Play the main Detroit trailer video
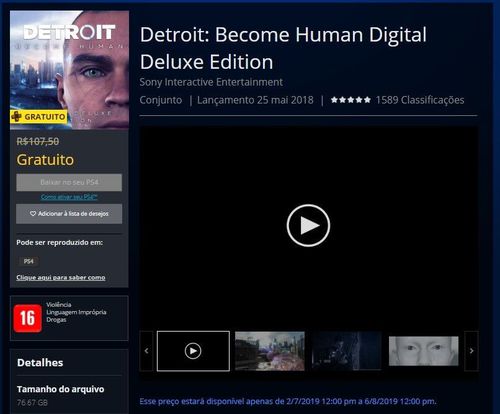The width and height of the screenshot is (500, 414). pos(308,226)
